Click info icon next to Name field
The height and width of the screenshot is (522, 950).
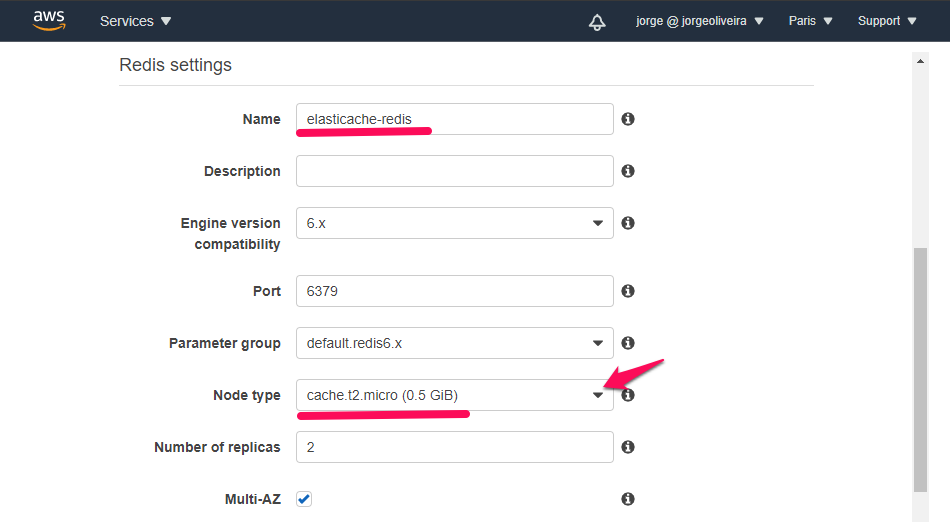point(628,119)
